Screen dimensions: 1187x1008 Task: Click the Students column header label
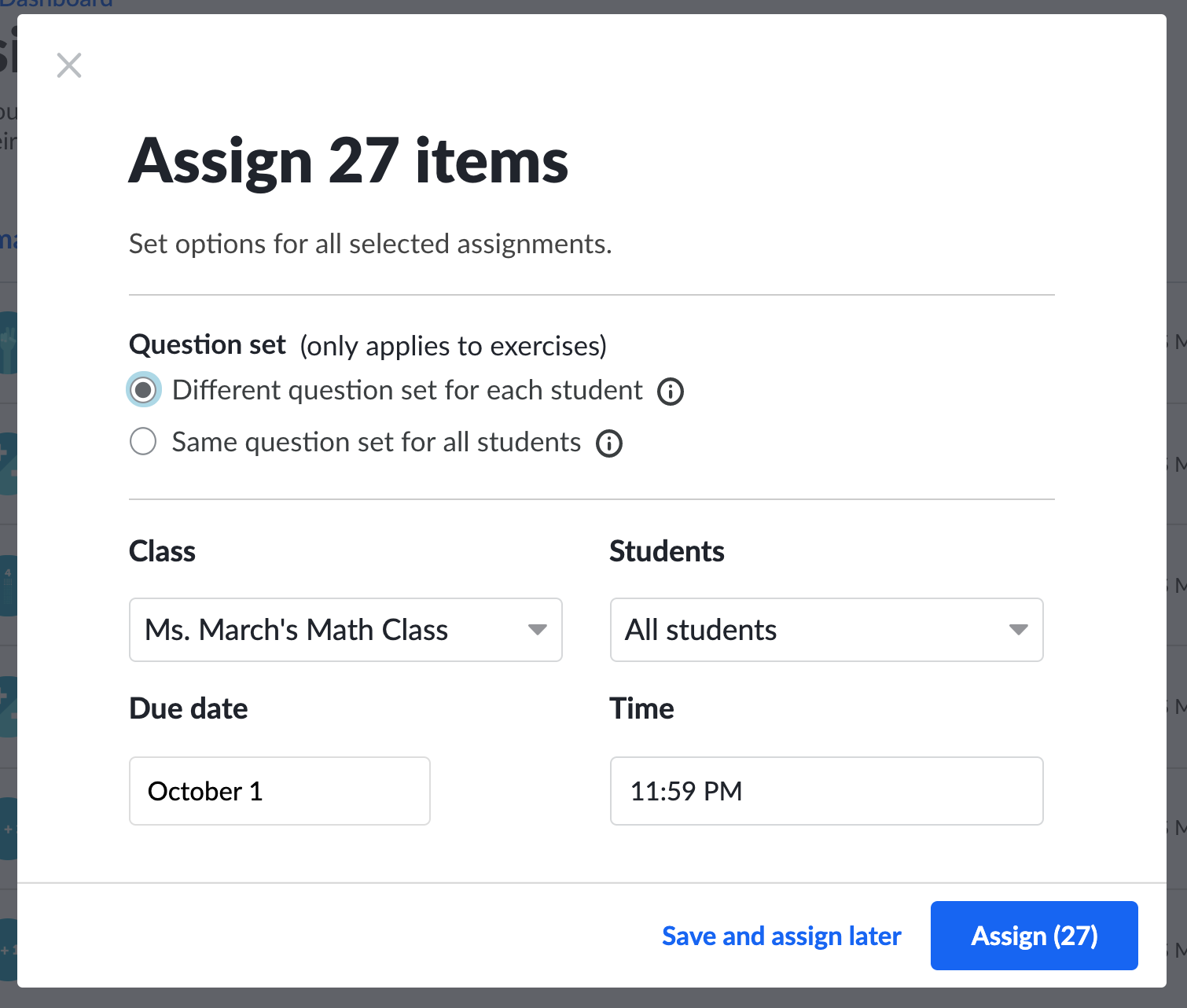click(x=666, y=551)
